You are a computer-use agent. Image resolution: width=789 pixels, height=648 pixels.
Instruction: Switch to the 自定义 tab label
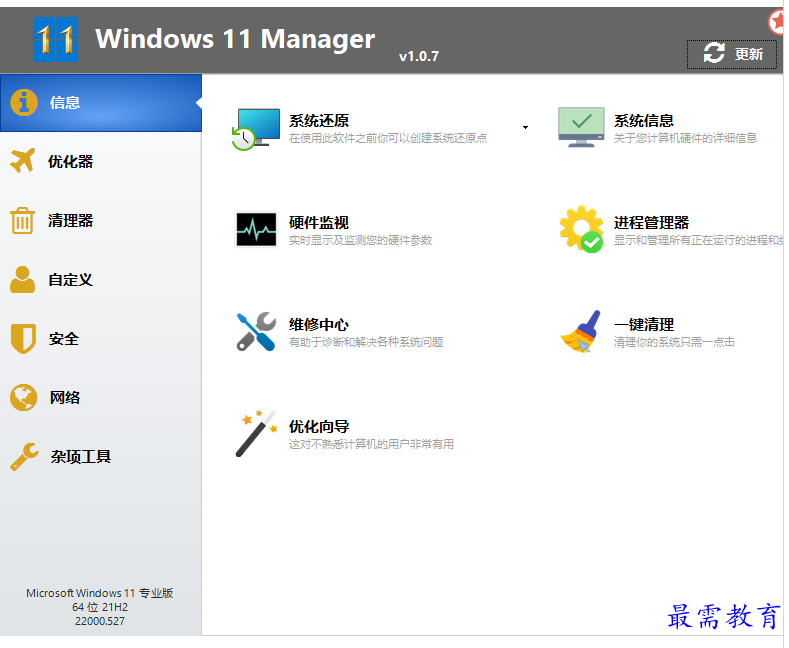tap(70, 280)
